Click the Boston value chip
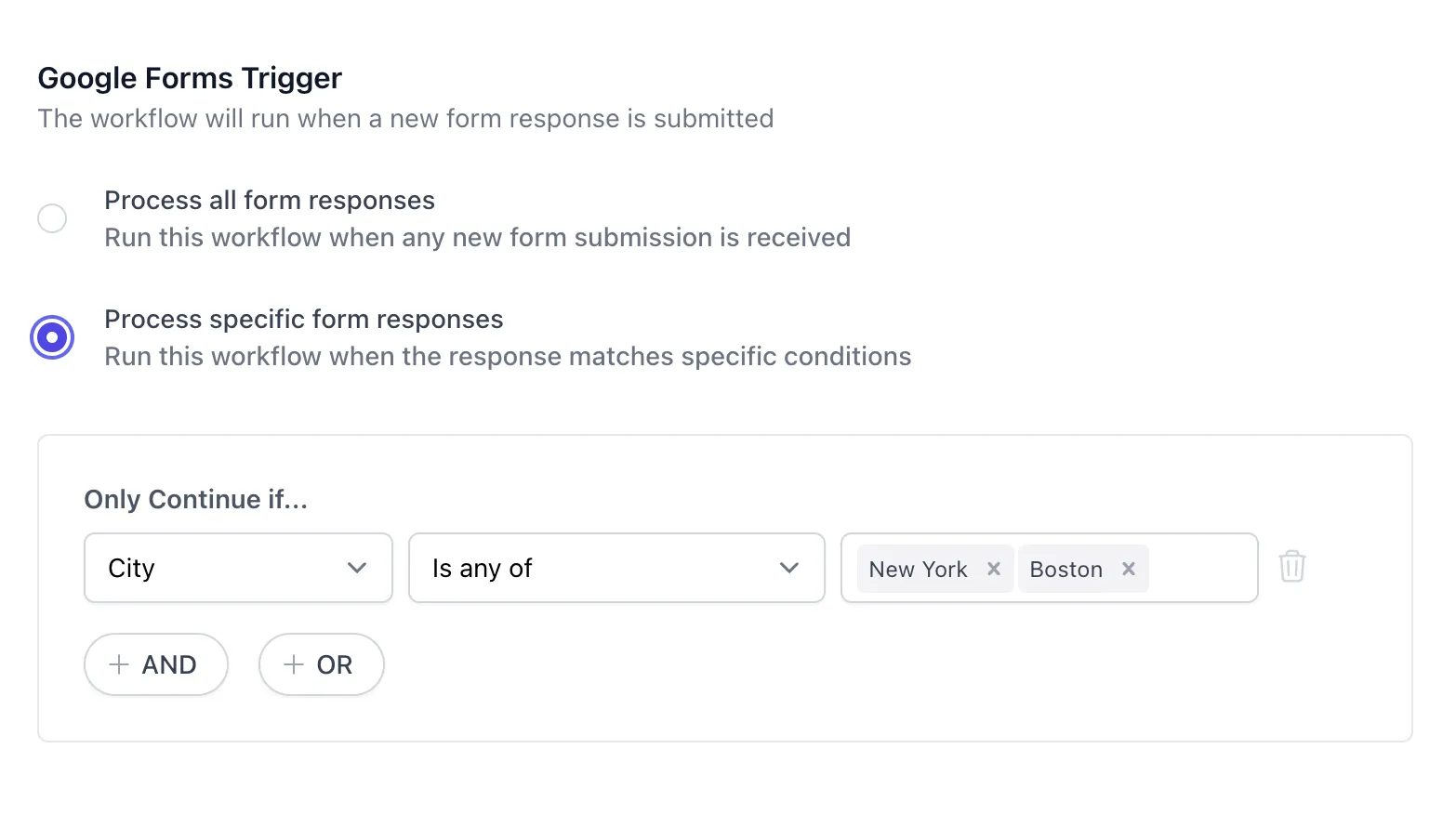1456x827 pixels. (x=1066, y=569)
